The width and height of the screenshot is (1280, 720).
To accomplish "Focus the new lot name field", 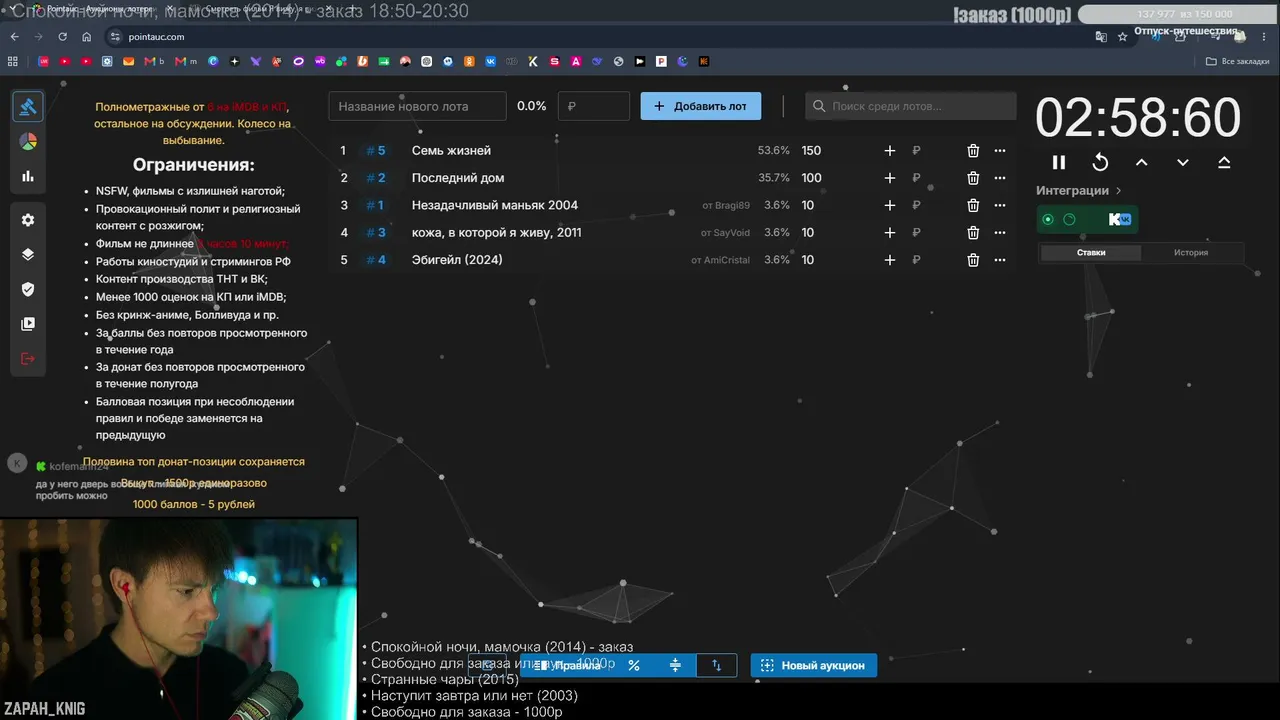I will pos(418,106).
